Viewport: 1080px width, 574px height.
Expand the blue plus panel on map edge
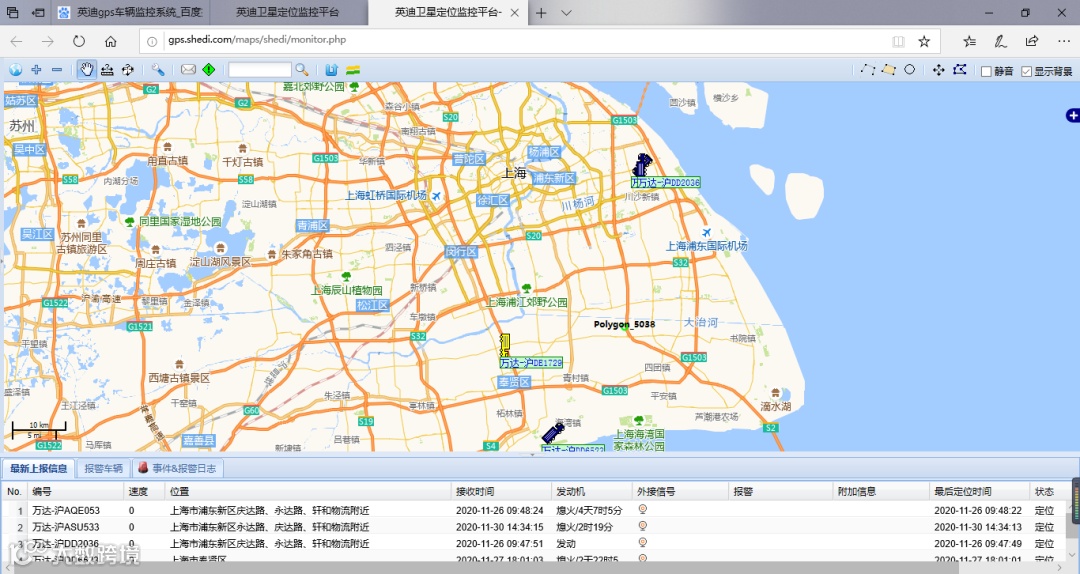(1073, 115)
